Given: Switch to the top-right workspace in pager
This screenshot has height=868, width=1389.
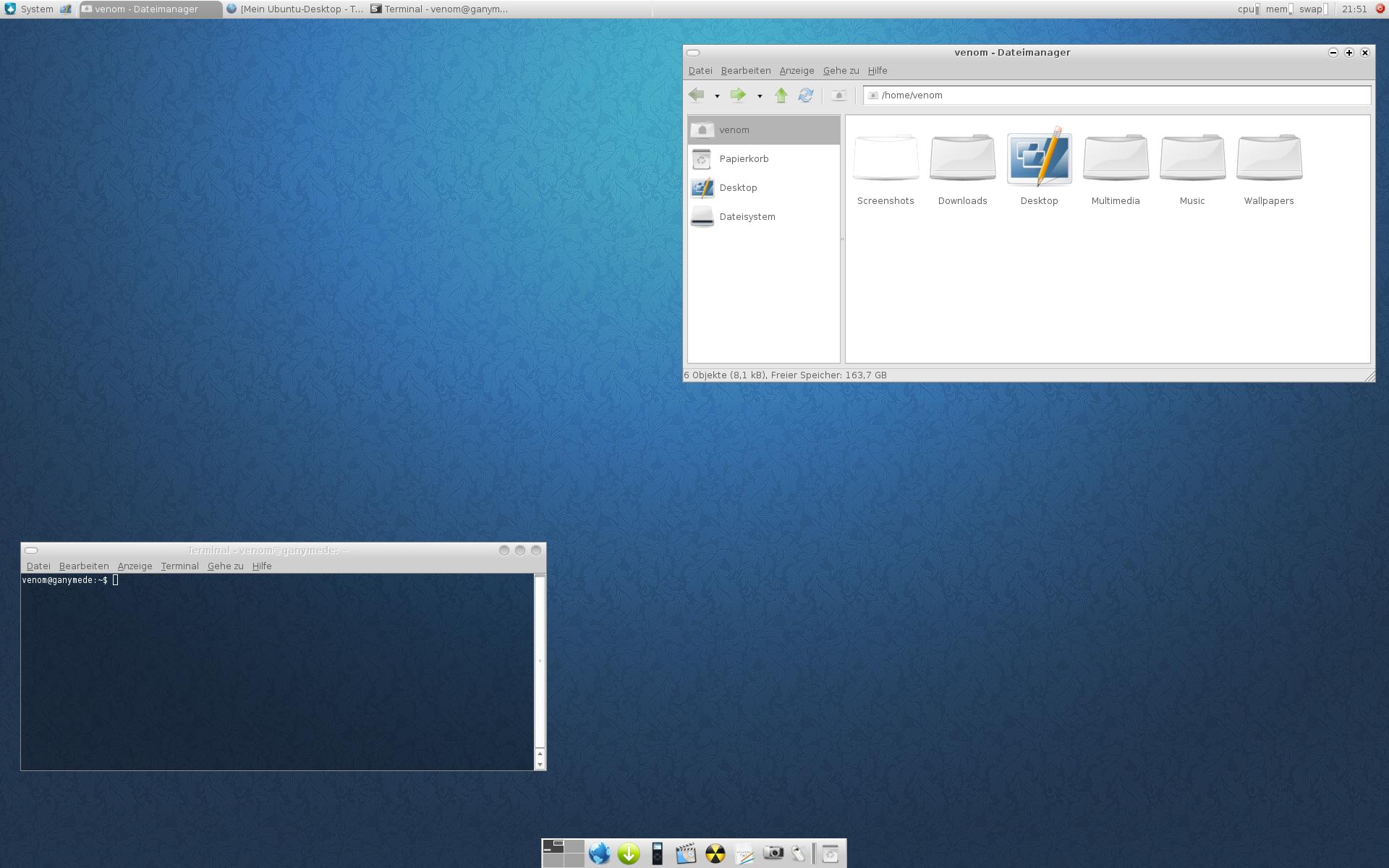Looking at the screenshot, I should (574, 847).
